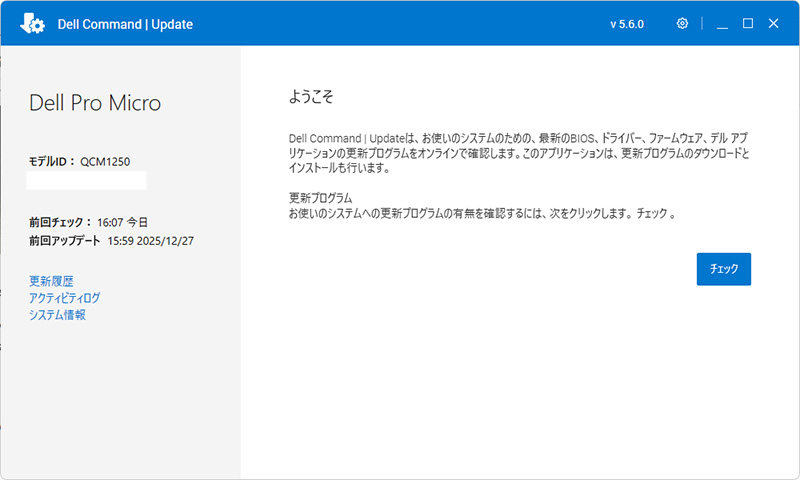Maximize the Dell Command Update window
Image resolution: width=800 pixels, height=480 pixels.
pos(747,23)
